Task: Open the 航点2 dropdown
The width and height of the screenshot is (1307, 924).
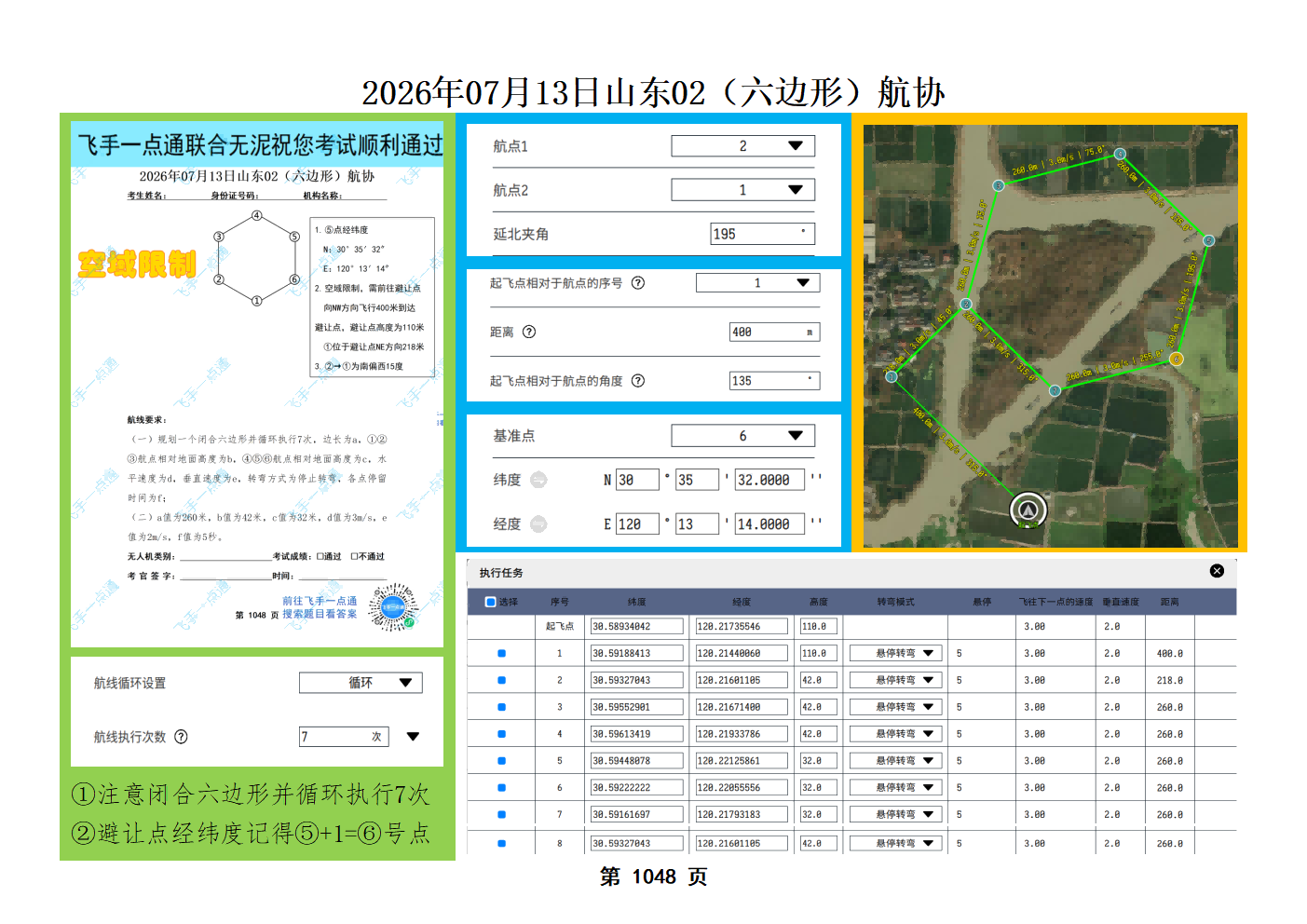Action: (743, 190)
